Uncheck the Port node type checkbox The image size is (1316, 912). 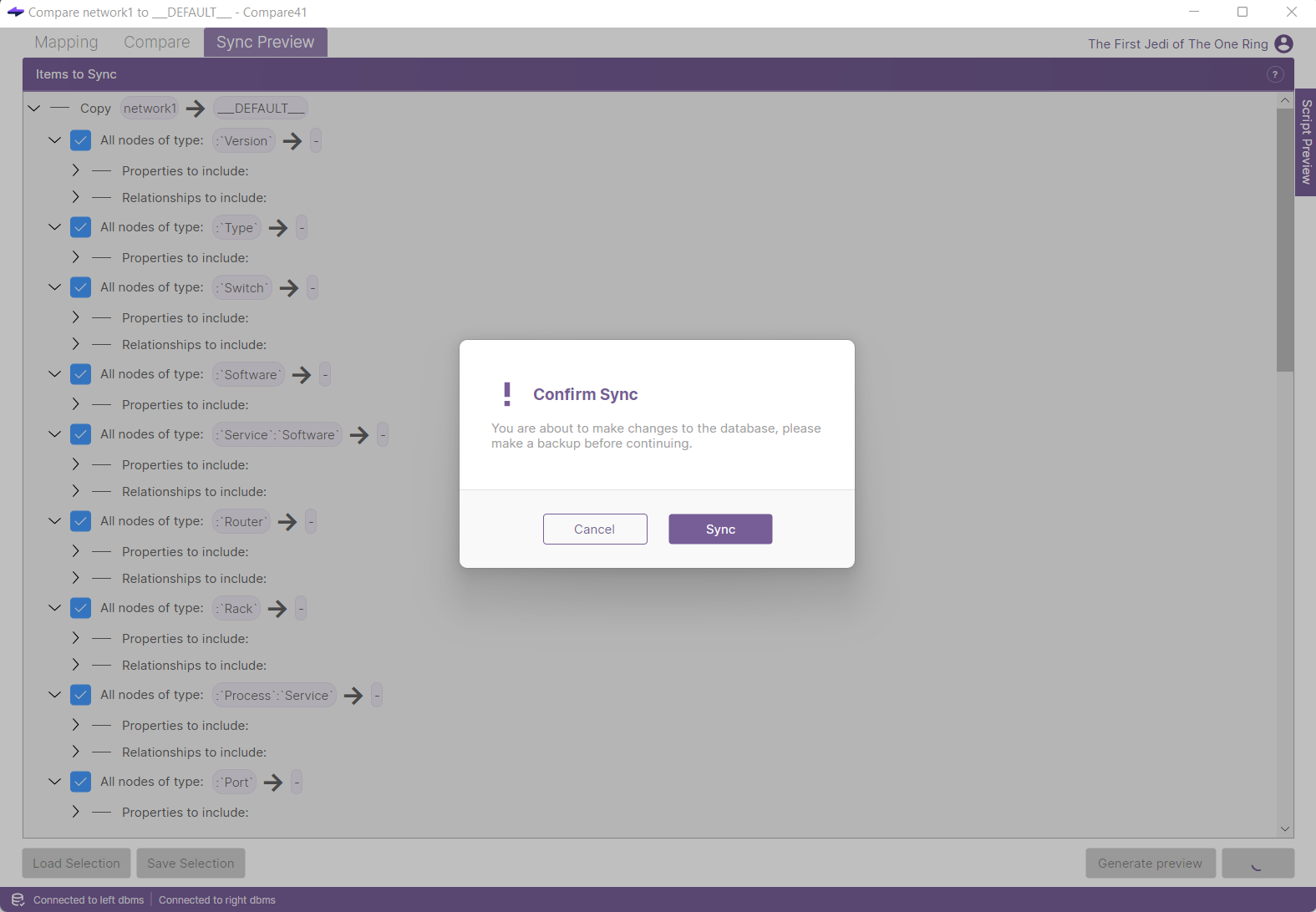(x=81, y=782)
